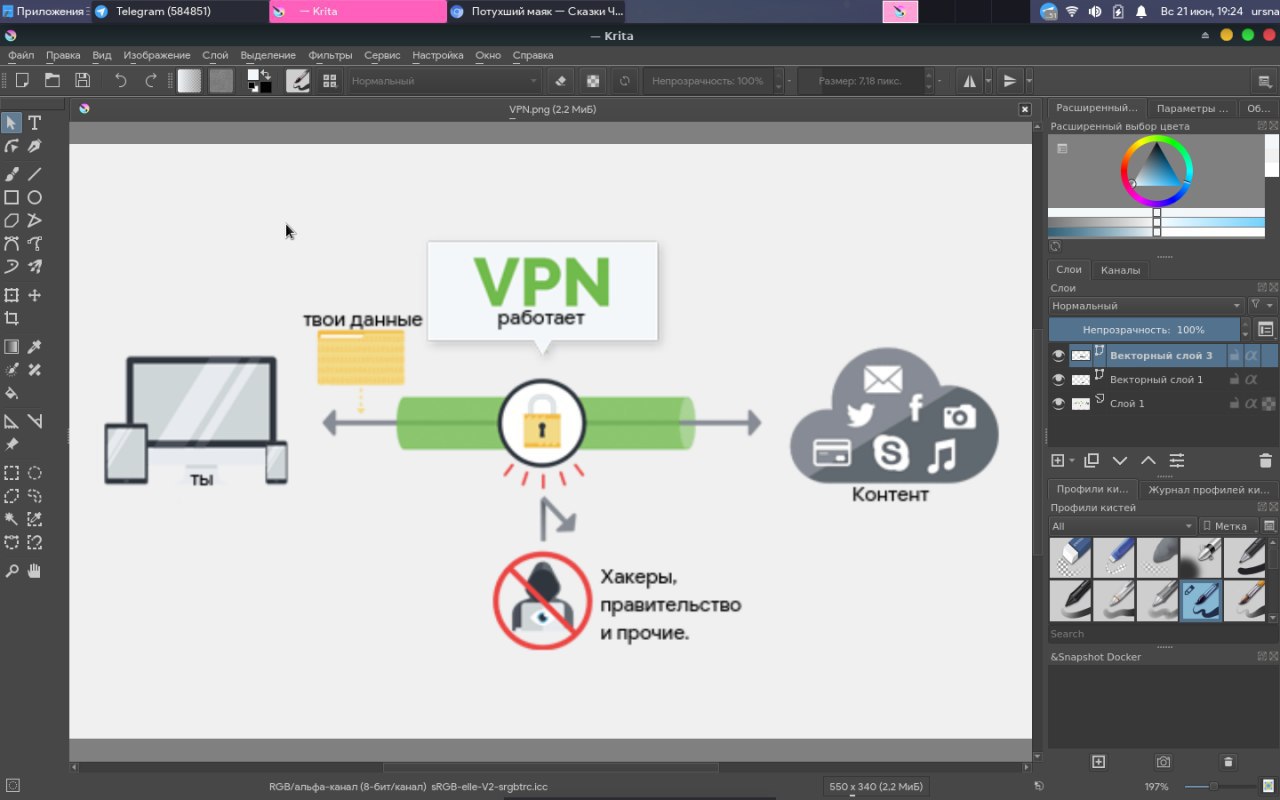Select the shape selection arrow tool
Viewport: 1280px width, 800px height.
11,122
